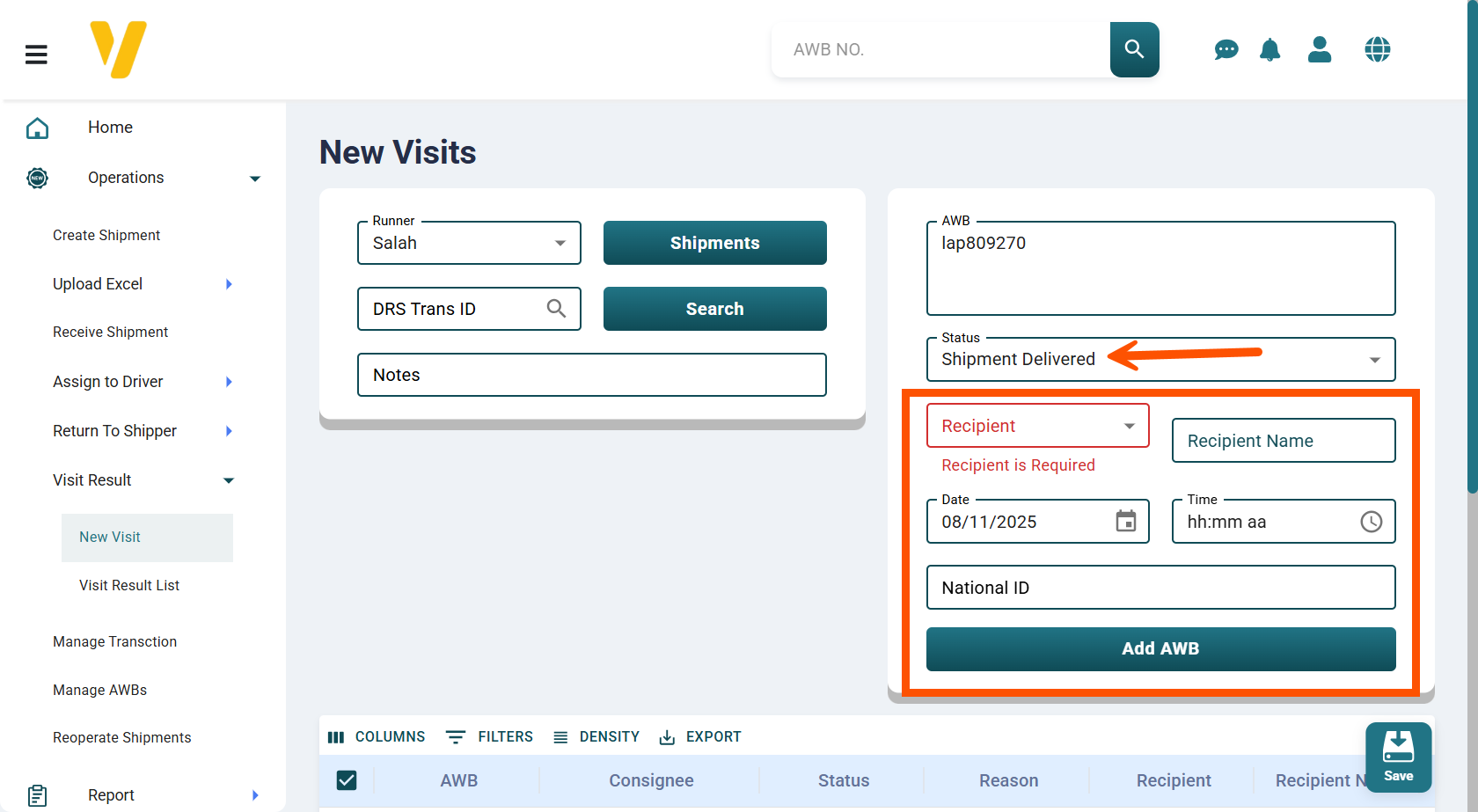Open the hamburger menu
Image resolution: width=1478 pixels, height=812 pixels.
pyautogui.click(x=36, y=55)
